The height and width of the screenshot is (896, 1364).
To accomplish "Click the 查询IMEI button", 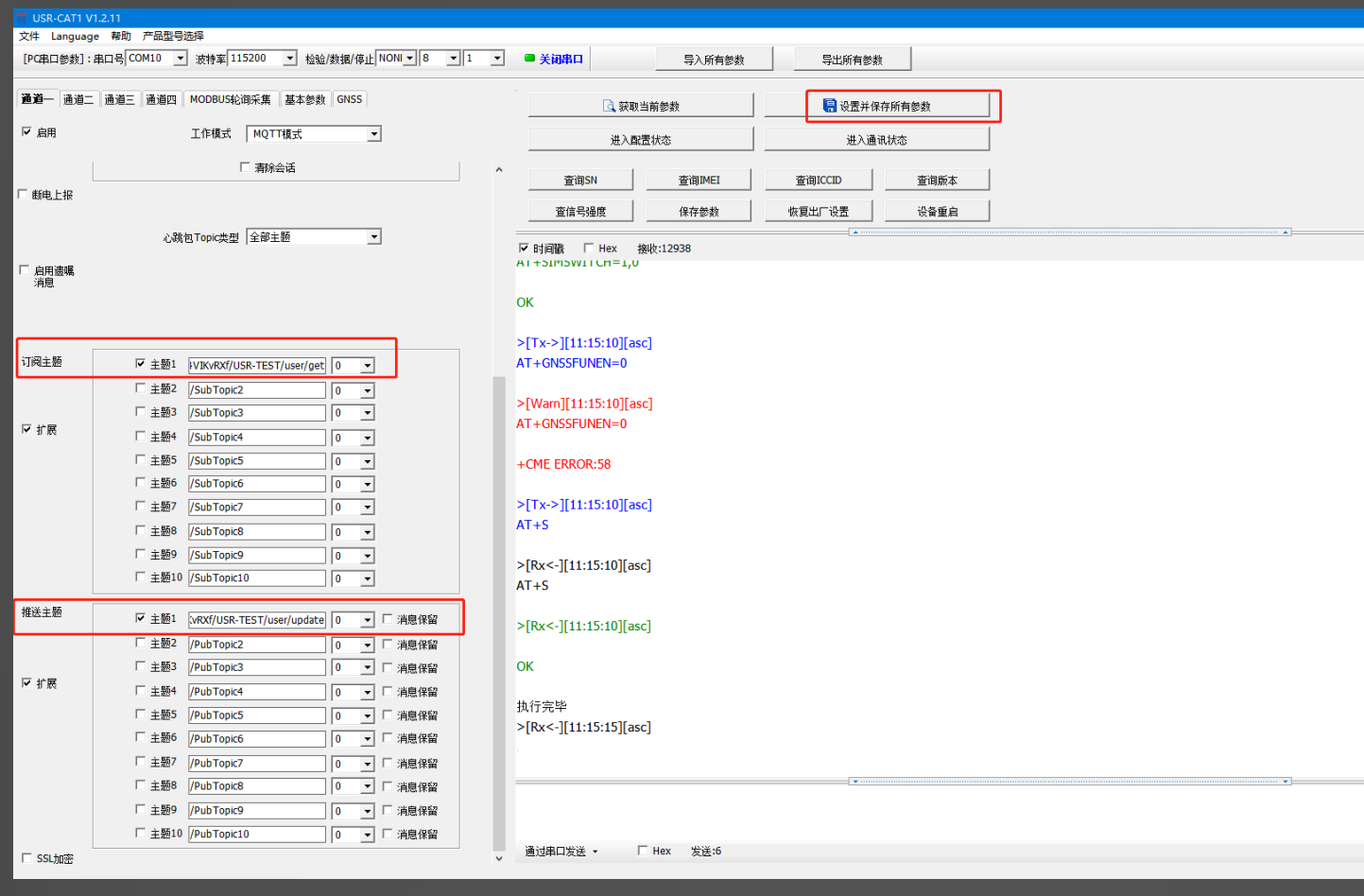I will coord(699,181).
